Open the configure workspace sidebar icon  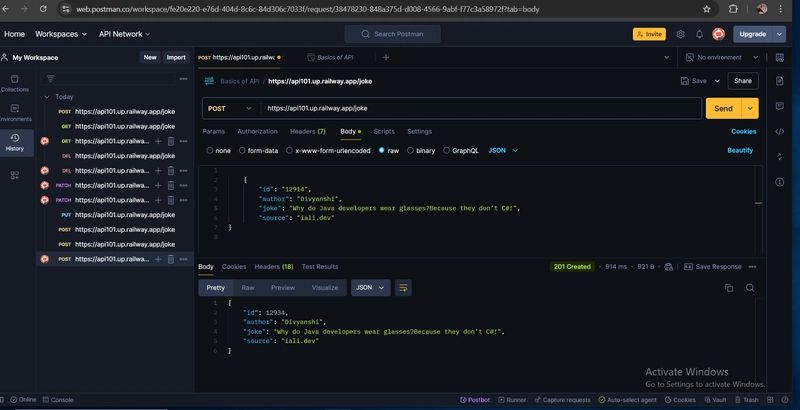(15, 175)
